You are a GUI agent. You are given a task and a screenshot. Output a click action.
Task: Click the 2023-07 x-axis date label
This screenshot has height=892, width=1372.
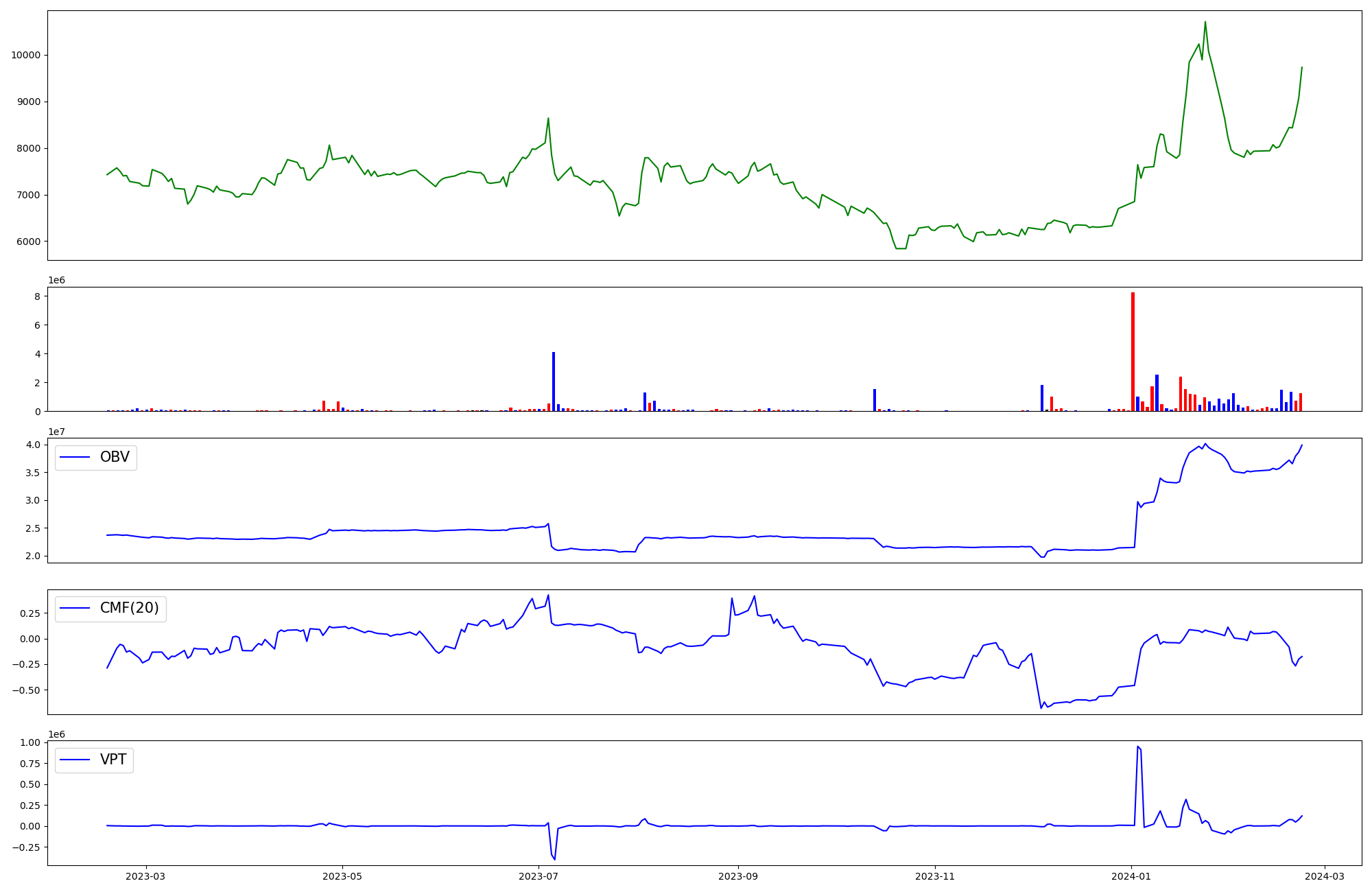[x=539, y=876]
